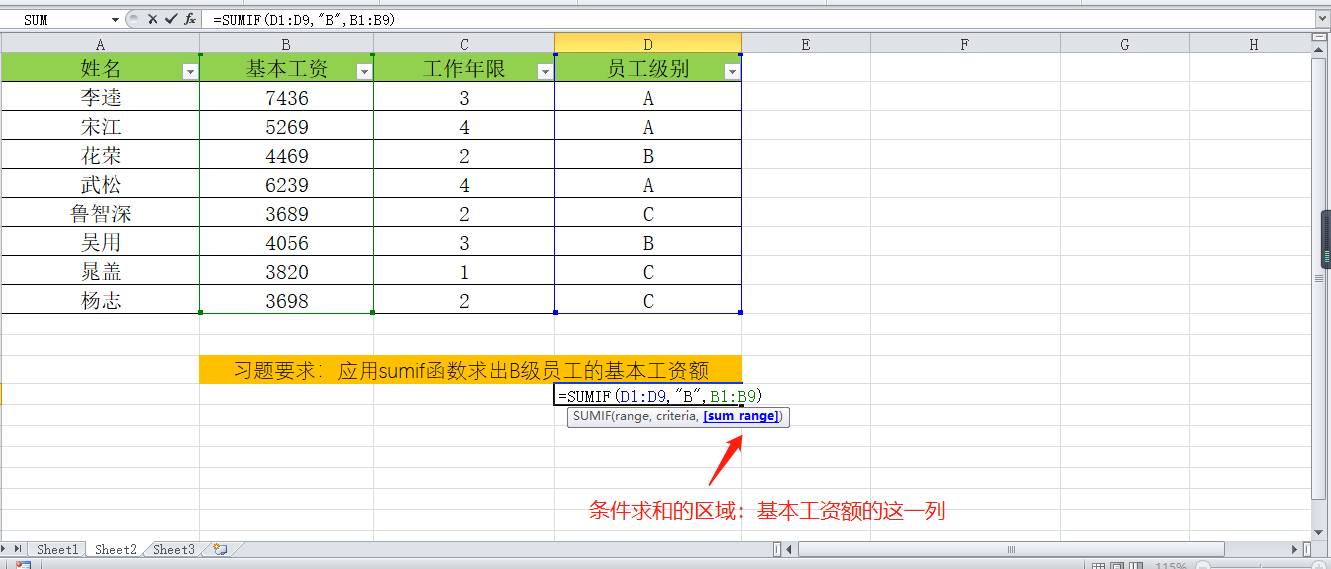
Task: Open the Insert Function fx dialog
Action: 189,19
